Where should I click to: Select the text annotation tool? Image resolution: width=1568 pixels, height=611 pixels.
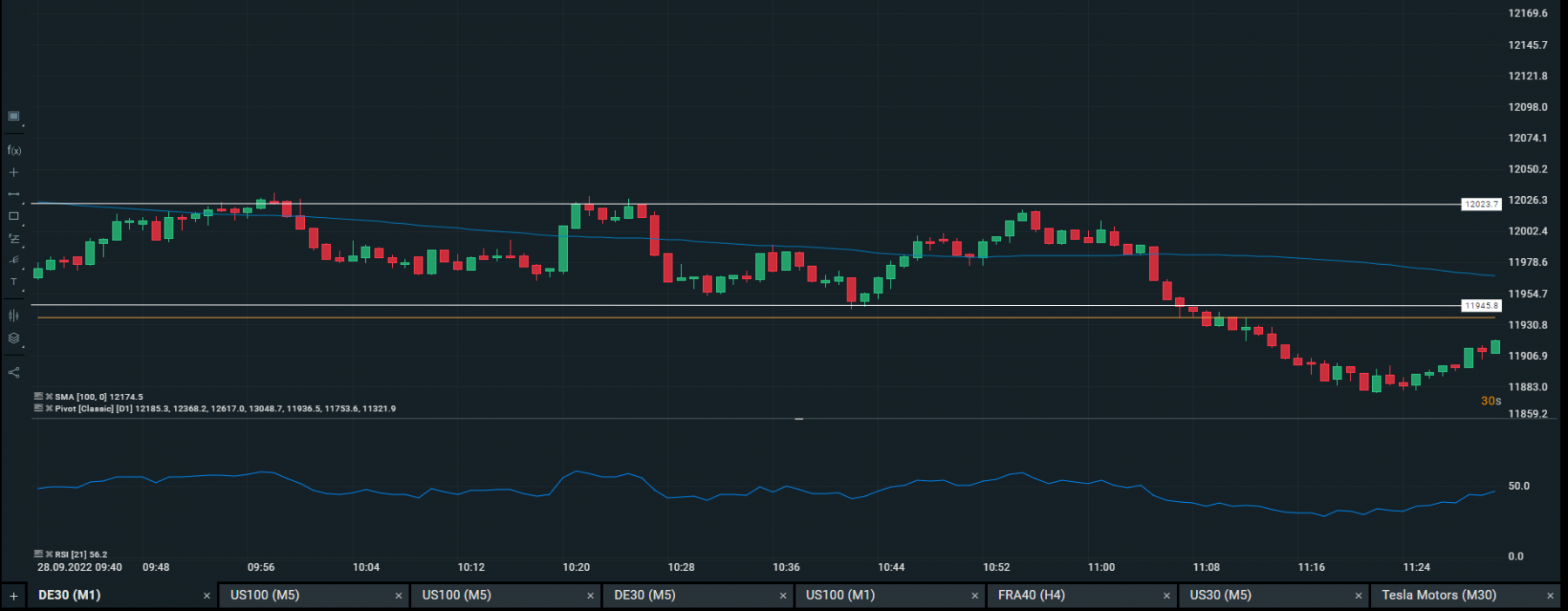click(x=14, y=282)
